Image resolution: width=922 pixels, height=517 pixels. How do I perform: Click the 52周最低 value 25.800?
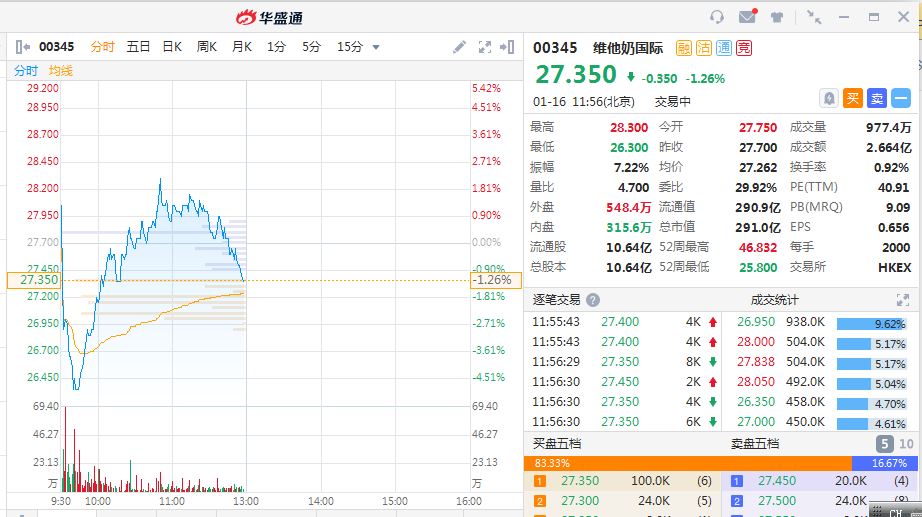758,268
